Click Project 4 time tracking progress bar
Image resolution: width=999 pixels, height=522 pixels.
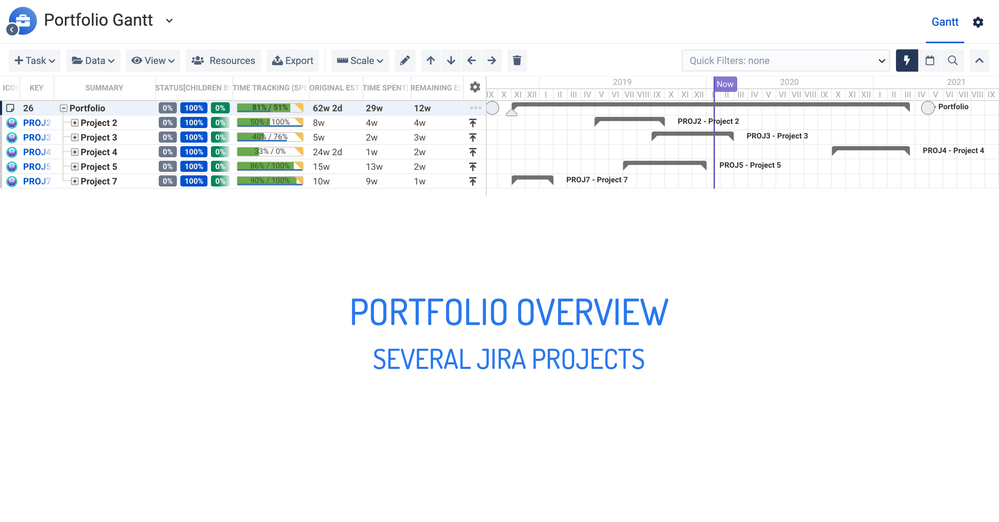270,152
